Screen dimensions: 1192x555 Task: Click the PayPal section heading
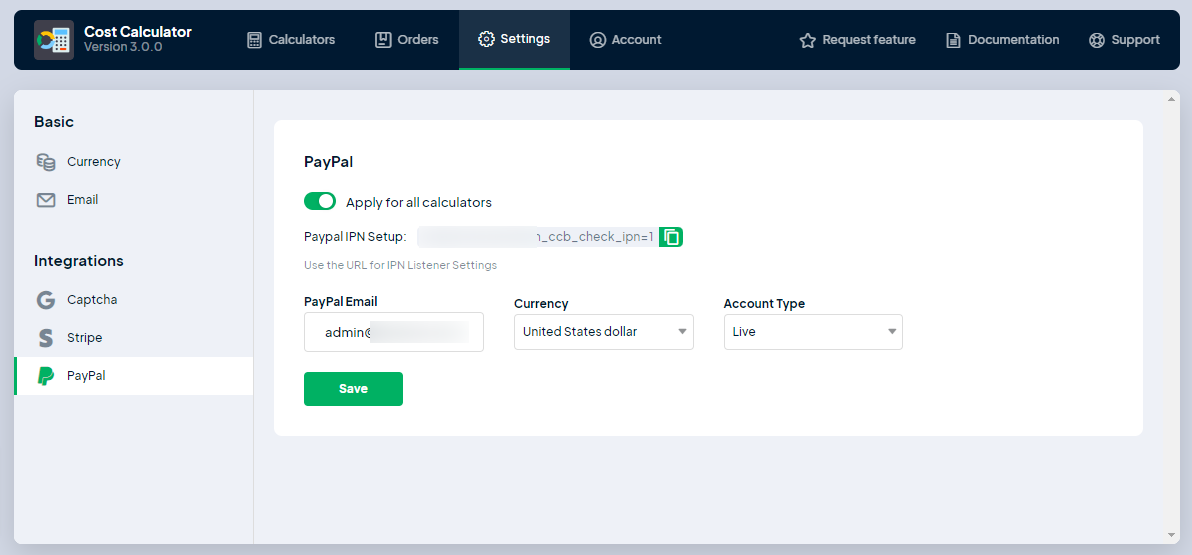(x=328, y=161)
